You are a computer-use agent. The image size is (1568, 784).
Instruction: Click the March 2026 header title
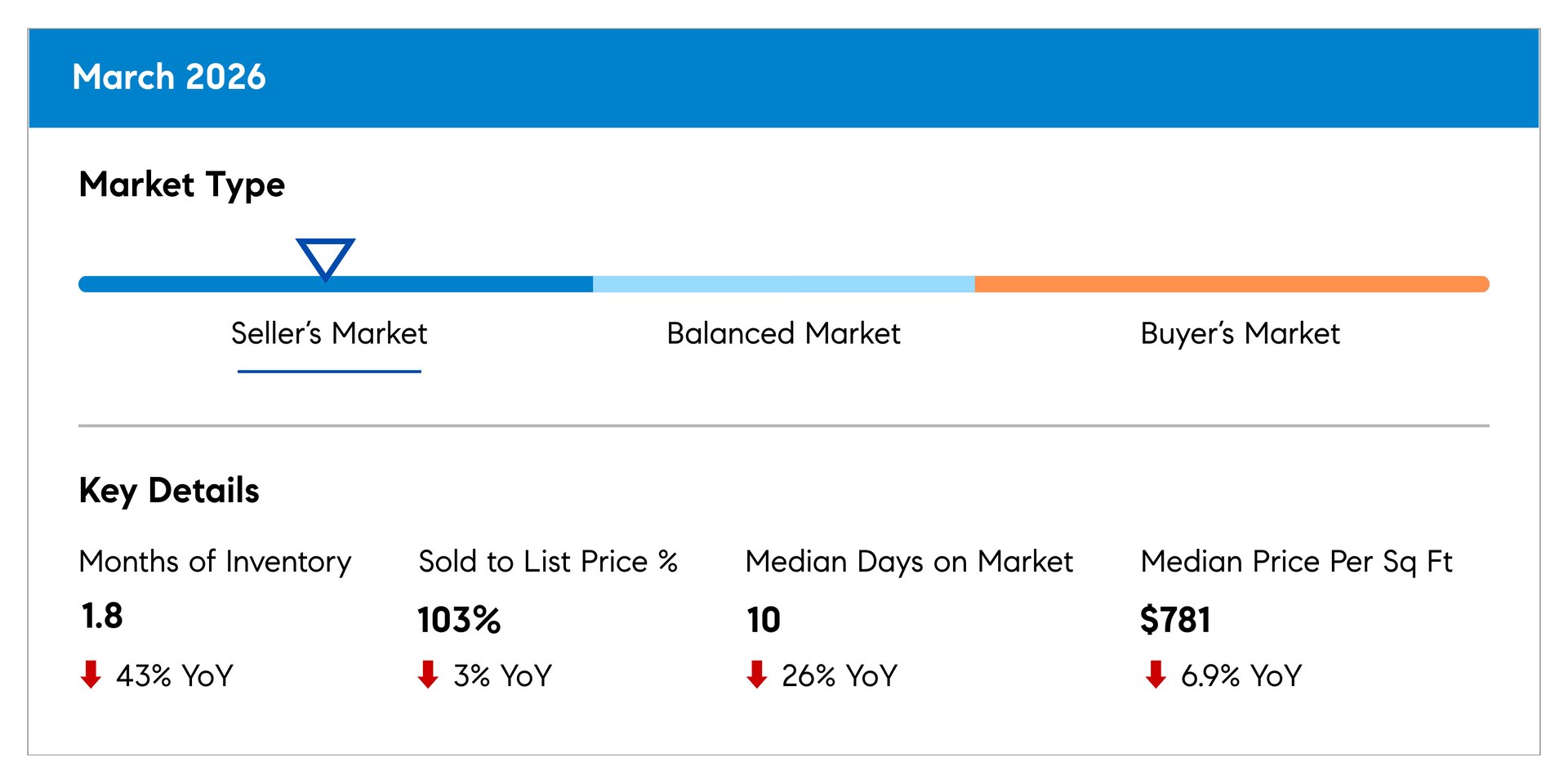point(169,77)
